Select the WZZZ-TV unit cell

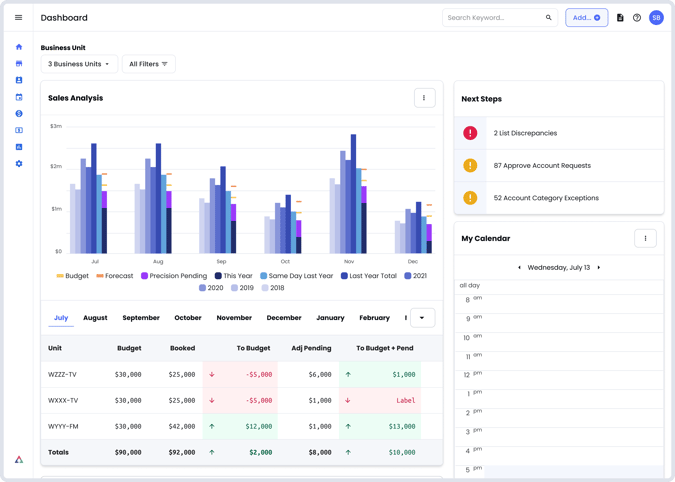[x=62, y=374]
